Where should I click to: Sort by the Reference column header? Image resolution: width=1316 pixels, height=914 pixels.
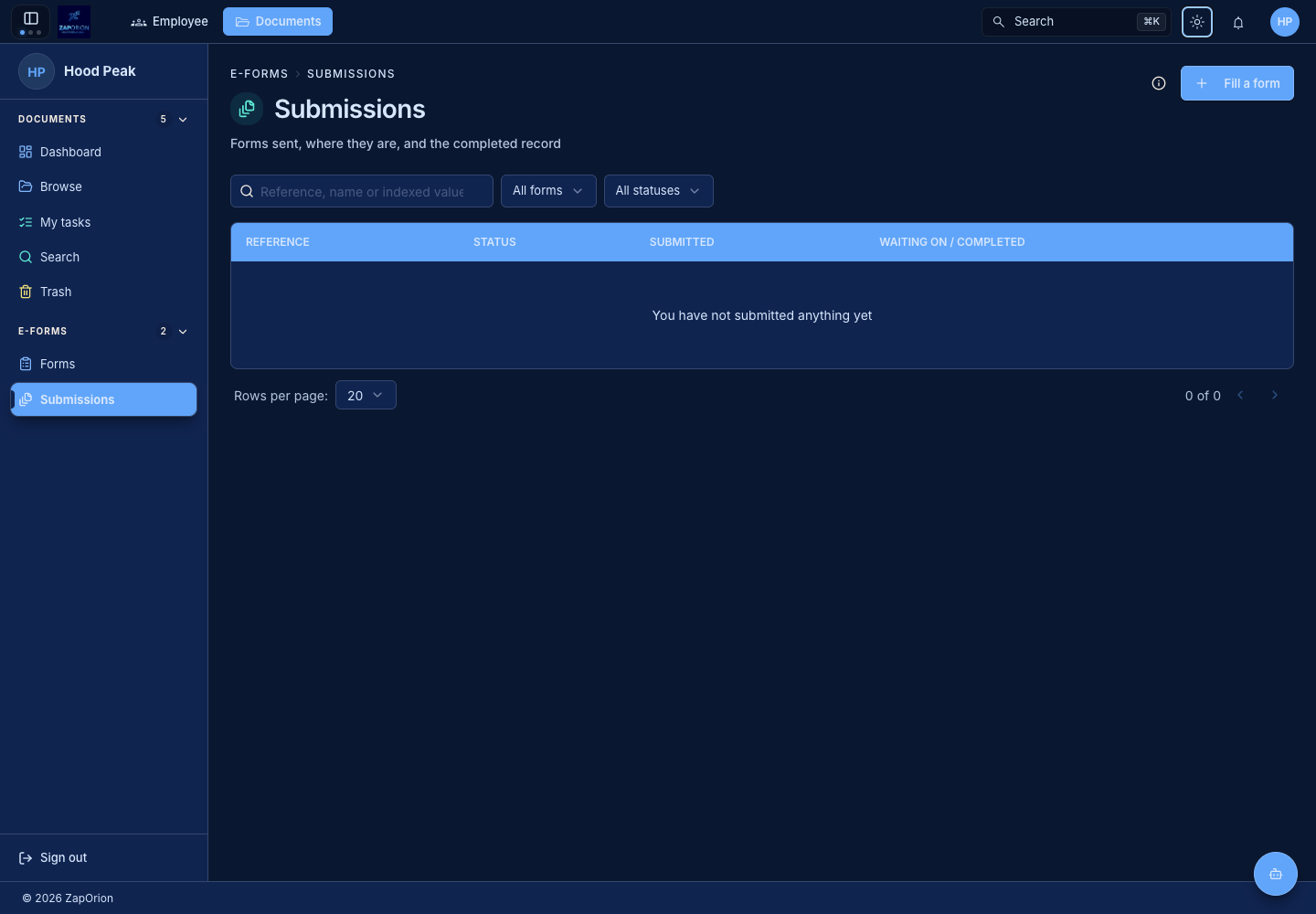pyautogui.click(x=278, y=242)
